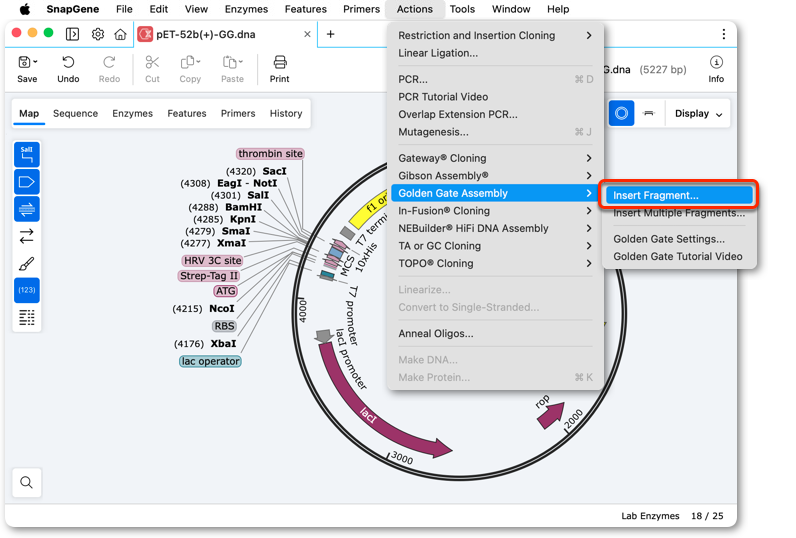The width and height of the screenshot is (796, 538).
Task: Click the Paste clipboard icon
Action: pos(229,62)
